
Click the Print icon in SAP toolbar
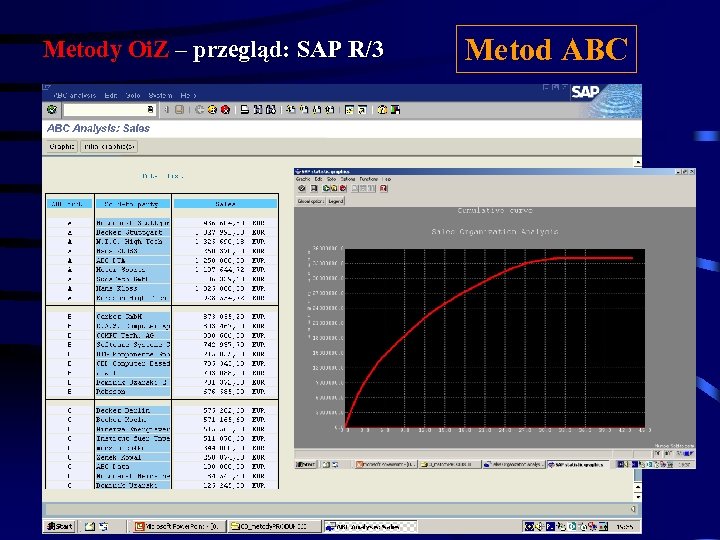245,110
